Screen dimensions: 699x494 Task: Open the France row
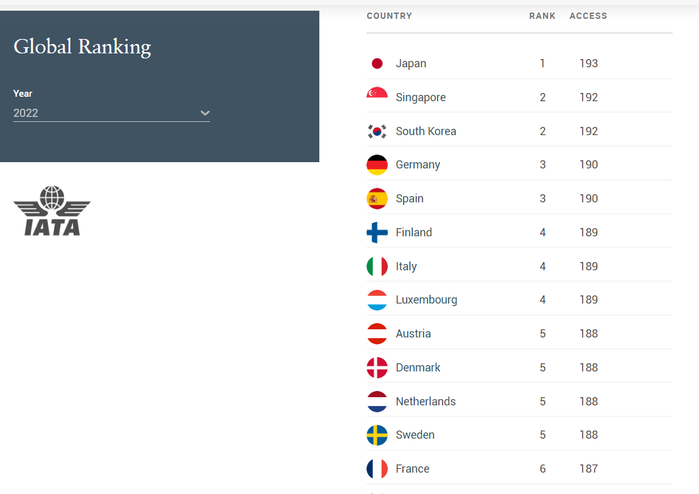519,469
